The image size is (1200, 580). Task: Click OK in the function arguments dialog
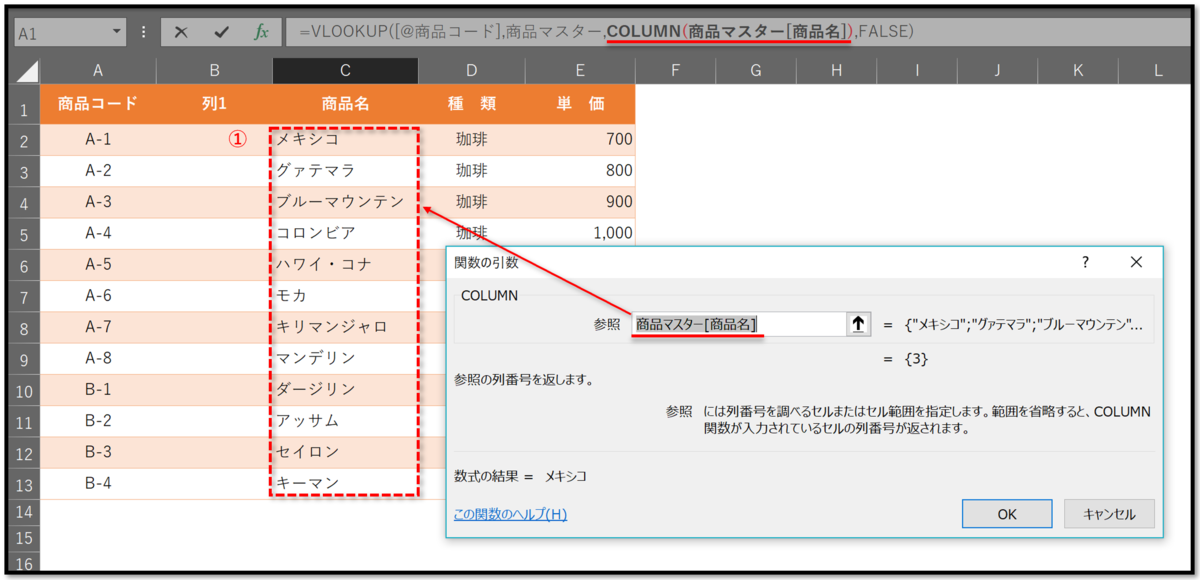click(x=1006, y=513)
